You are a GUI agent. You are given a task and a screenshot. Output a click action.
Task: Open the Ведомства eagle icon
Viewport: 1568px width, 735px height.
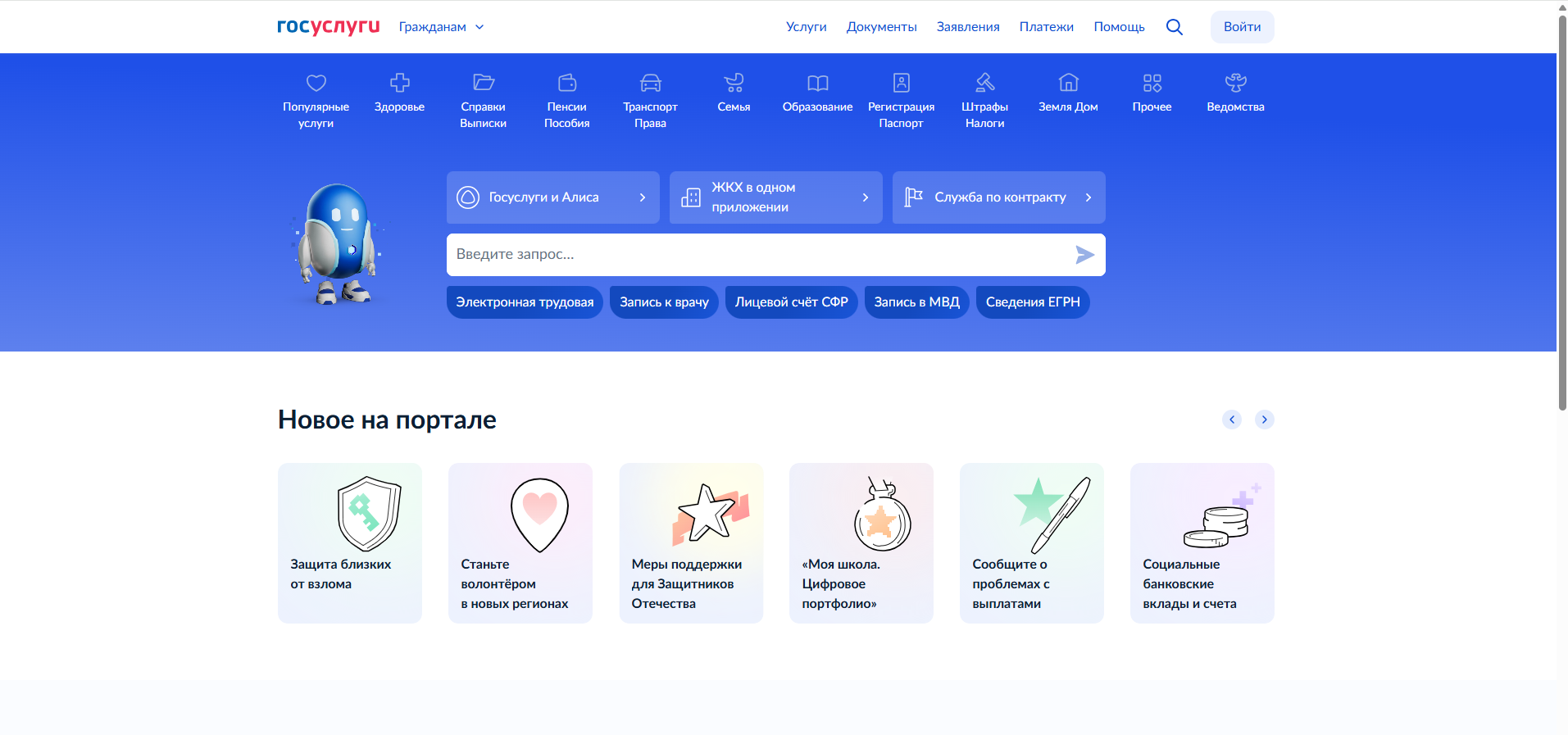1236,83
